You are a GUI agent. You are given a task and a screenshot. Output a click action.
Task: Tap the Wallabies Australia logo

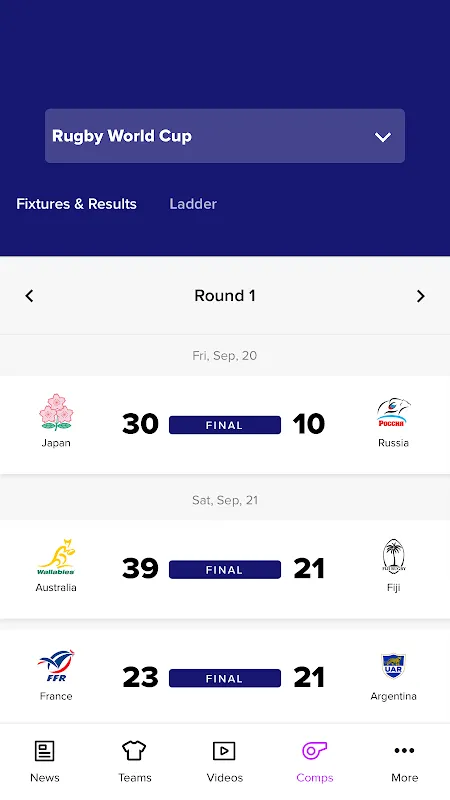pyautogui.click(x=56, y=557)
